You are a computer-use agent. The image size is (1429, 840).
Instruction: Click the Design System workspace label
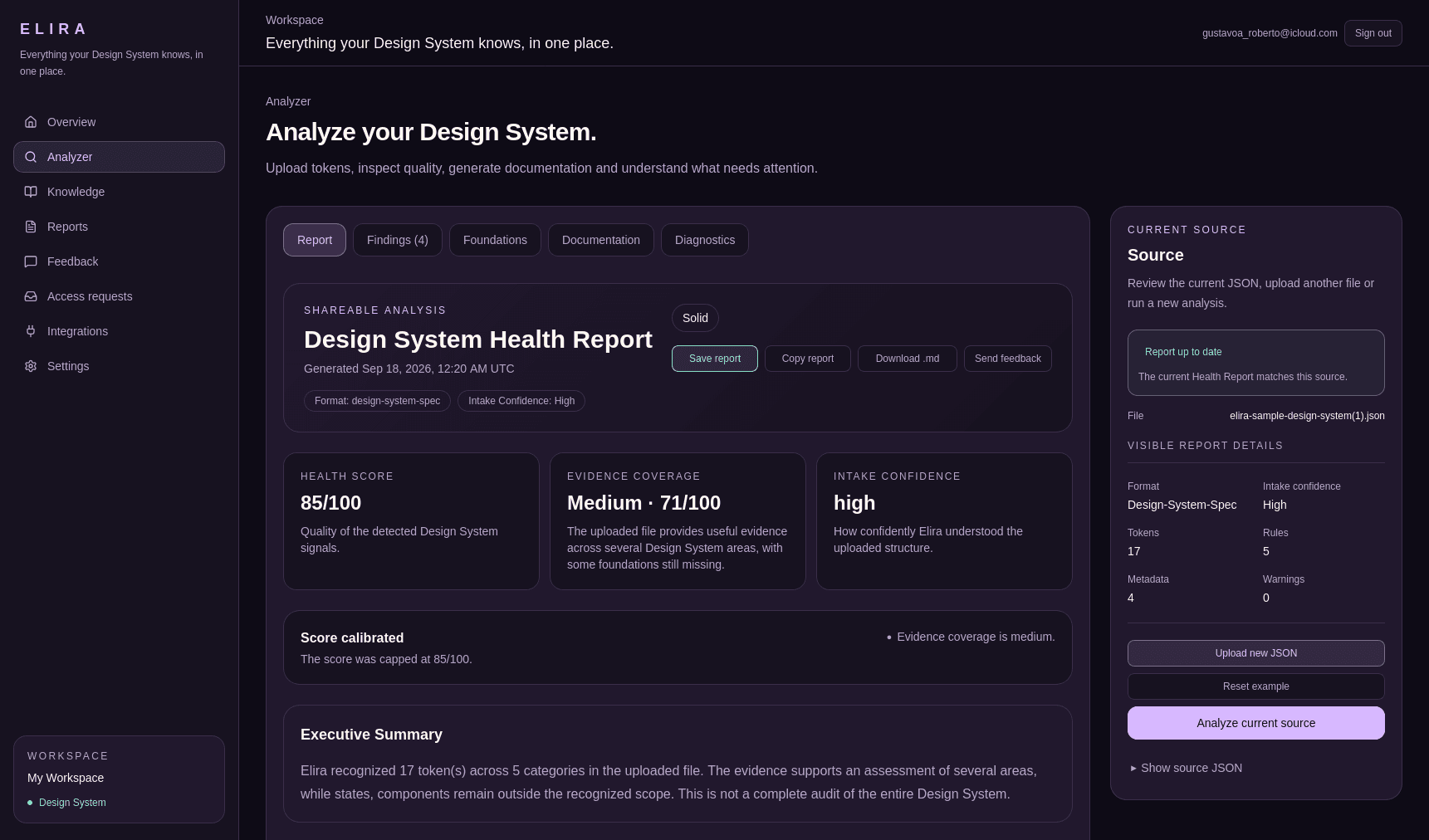(72, 803)
